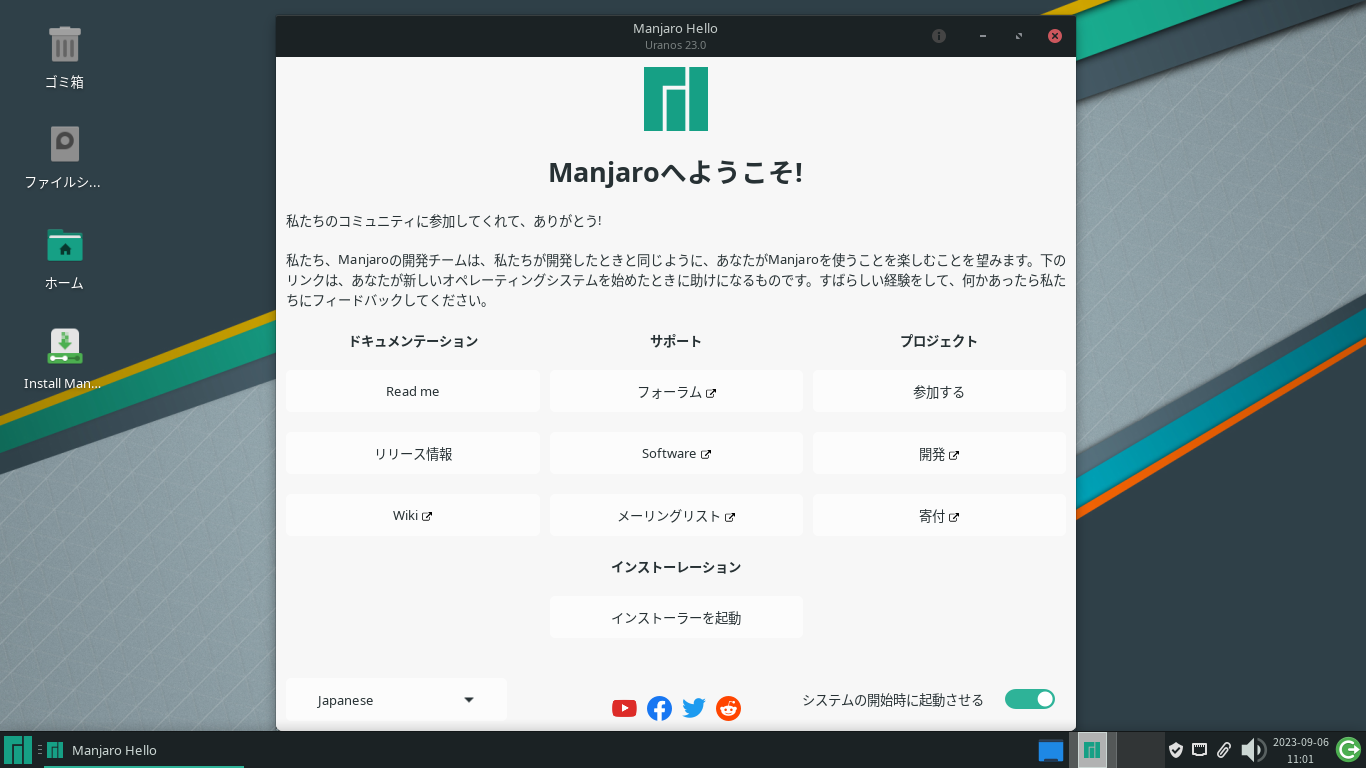Select the File System (ファイルシ...) desktop icon
This screenshot has height=768, width=1366.
pyautogui.click(x=64, y=158)
